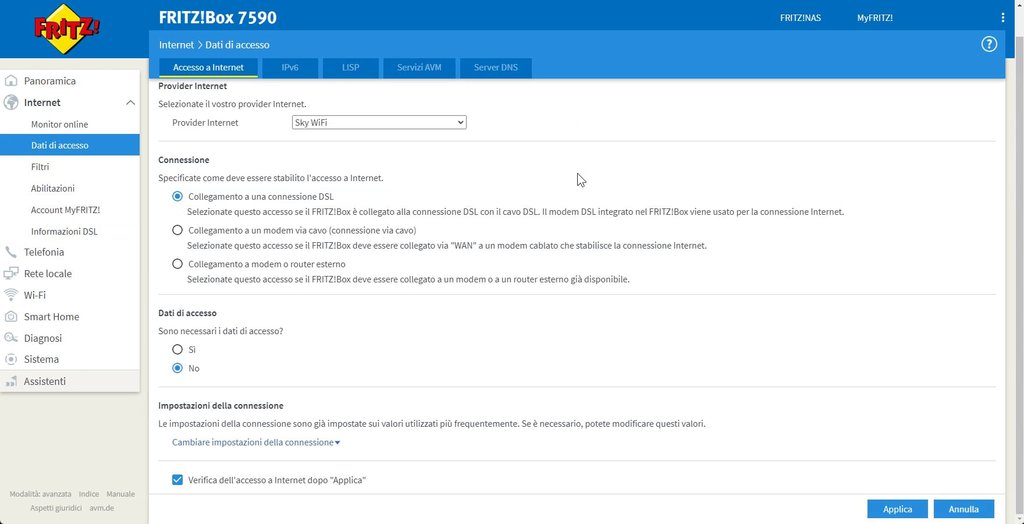Click the Internet globe icon in sidebar

click(x=12, y=102)
